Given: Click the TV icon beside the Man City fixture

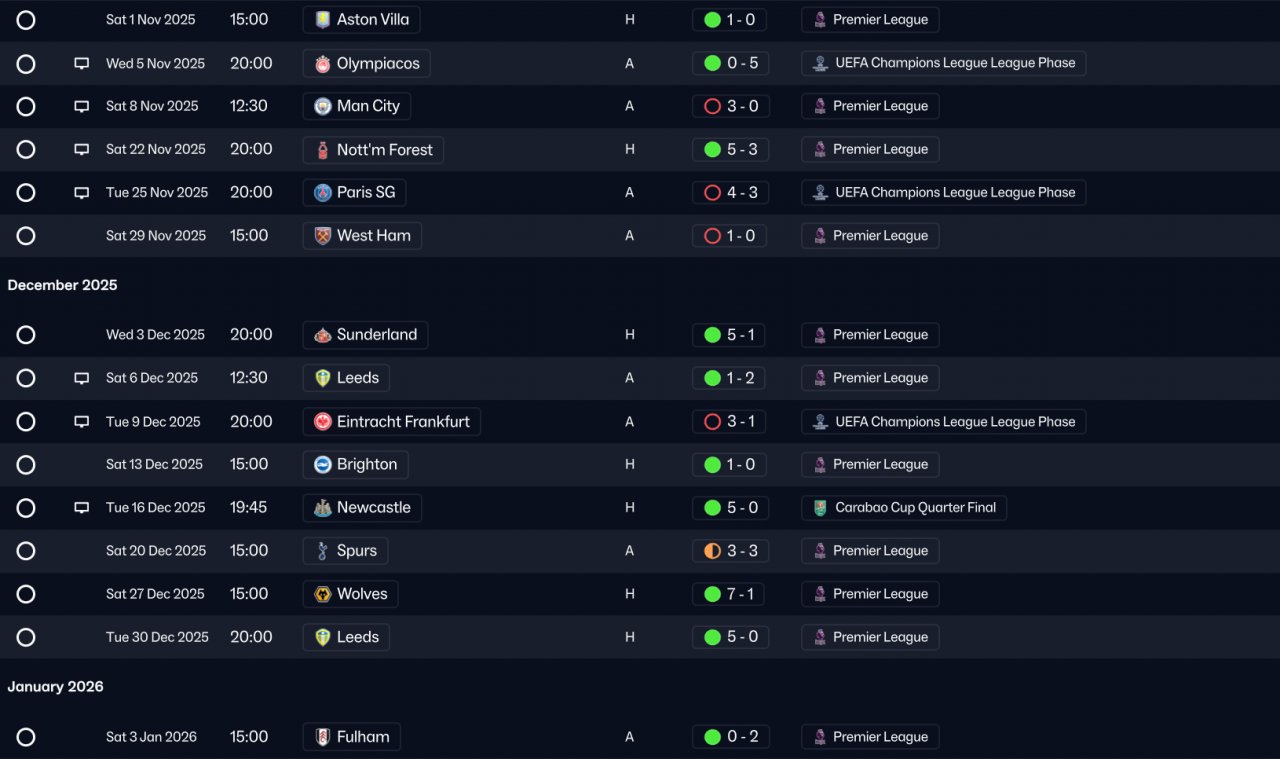Looking at the screenshot, I should coord(82,106).
